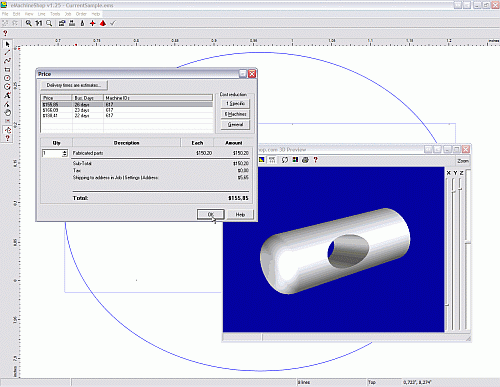This screenshot has width=500, height=387.
Task: Click the quantity stepper arrows in Price dialog
Action: click(65, 153)
